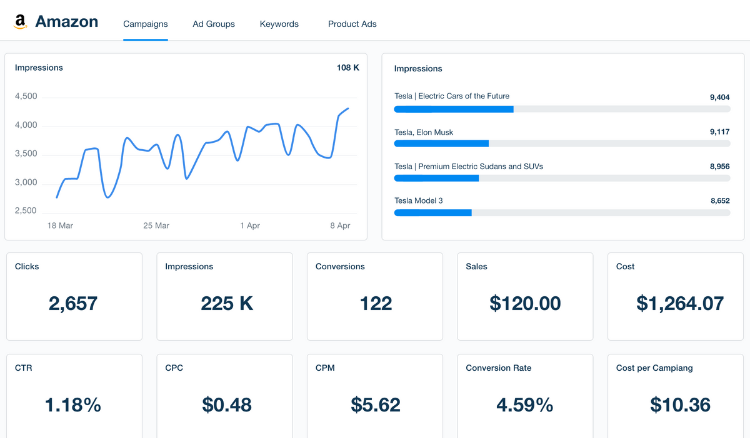Image resolution: width=750 pixels, height=438 pixels.
Task: Click the Amazon title text
Action: point(66,22)
